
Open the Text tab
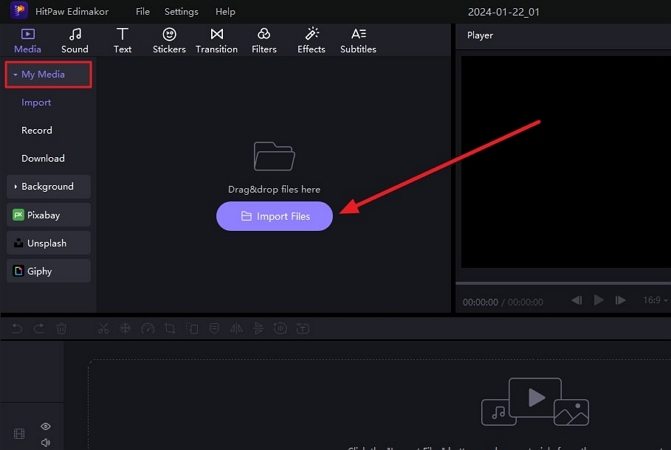[x=122, y=41]
